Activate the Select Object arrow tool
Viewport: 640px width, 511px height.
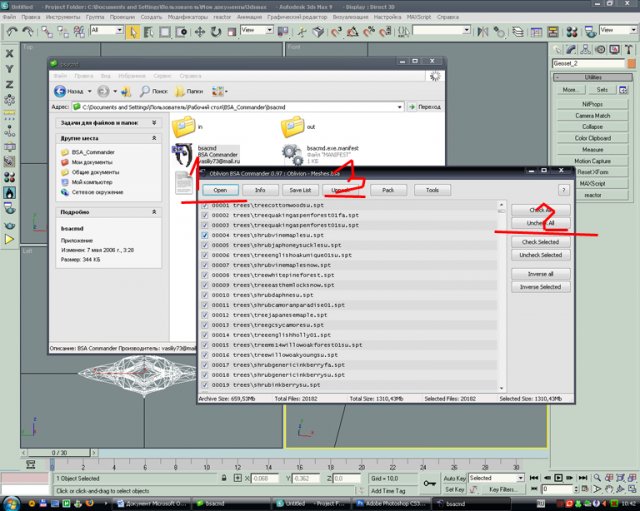point(132,31)
